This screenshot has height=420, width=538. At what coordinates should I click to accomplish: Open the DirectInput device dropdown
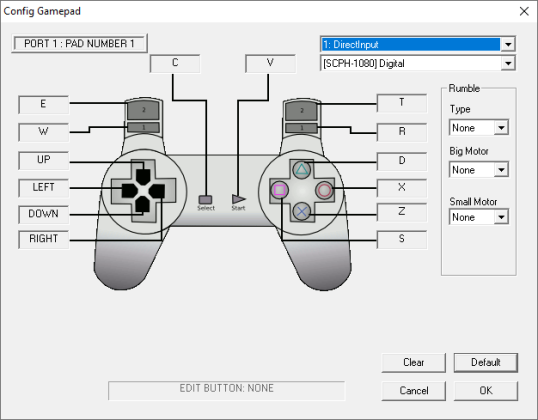(418, 44)
